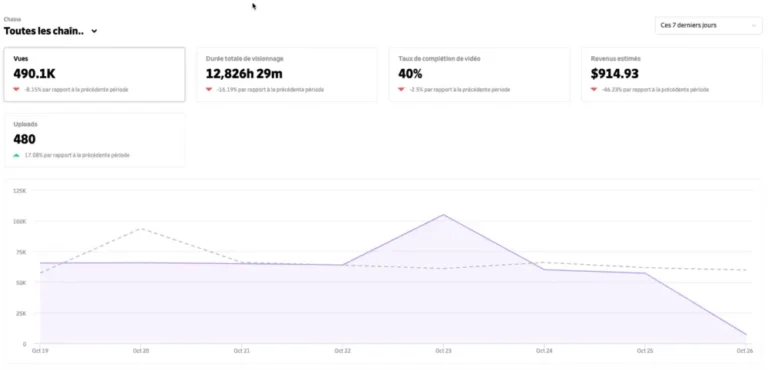The height and width of the screenshot is (370, 768).
Task: Click the 50K y-axis label
Action: [21, 283]
